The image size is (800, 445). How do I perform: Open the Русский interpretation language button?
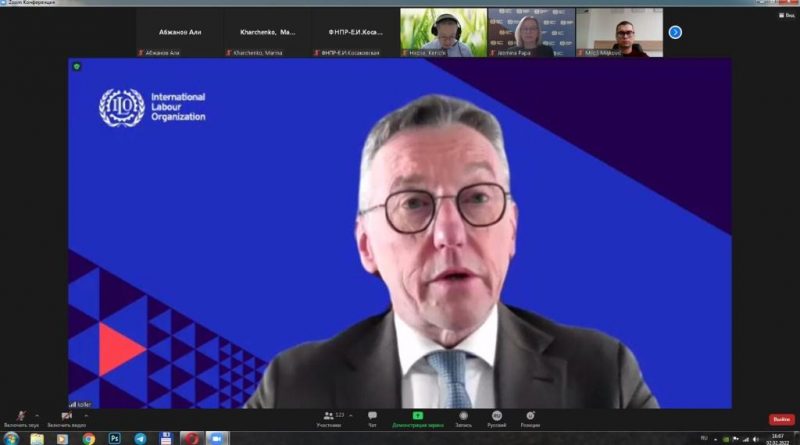[496, 419]
